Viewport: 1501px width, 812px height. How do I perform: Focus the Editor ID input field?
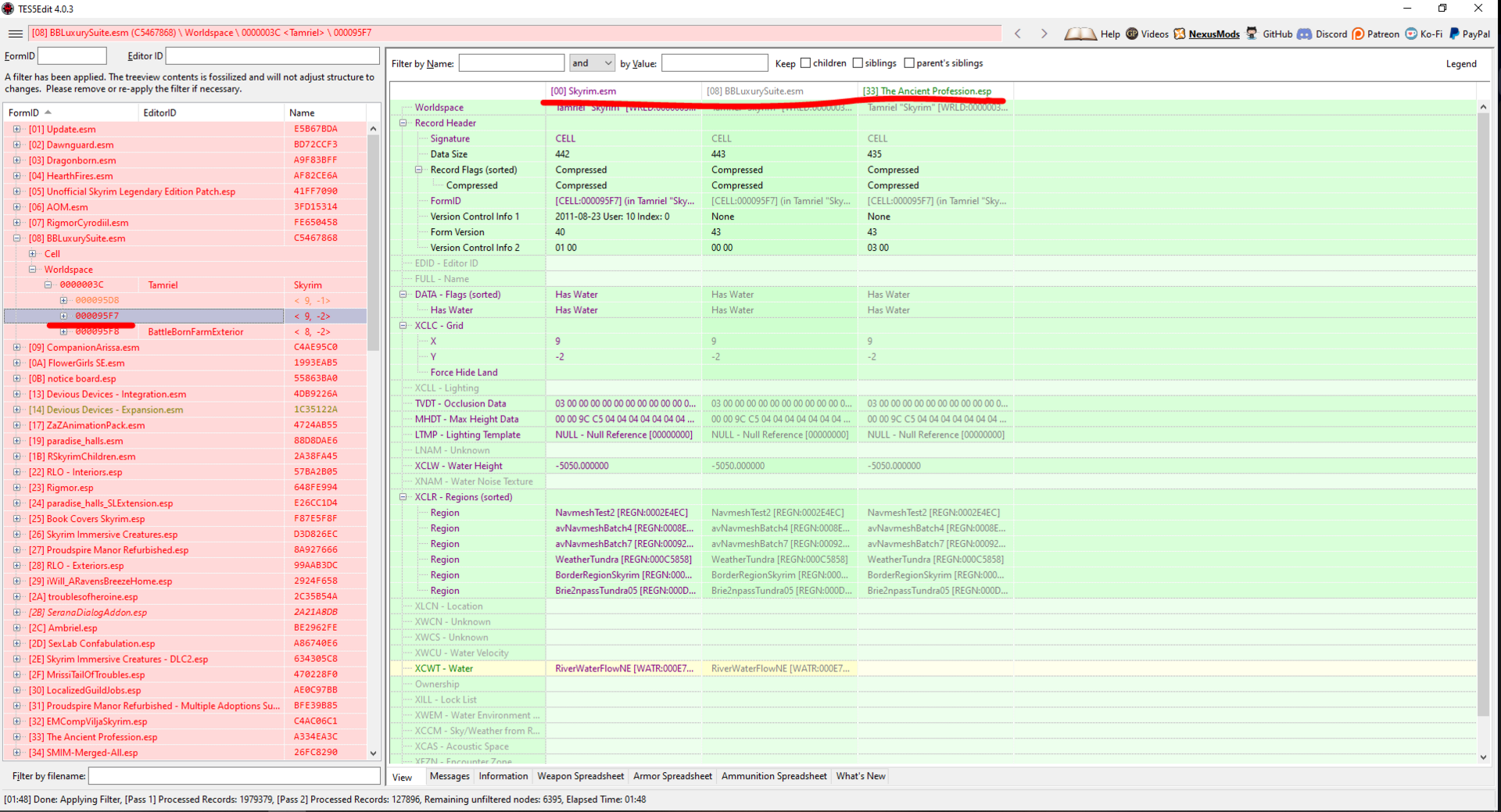point(273,55)
